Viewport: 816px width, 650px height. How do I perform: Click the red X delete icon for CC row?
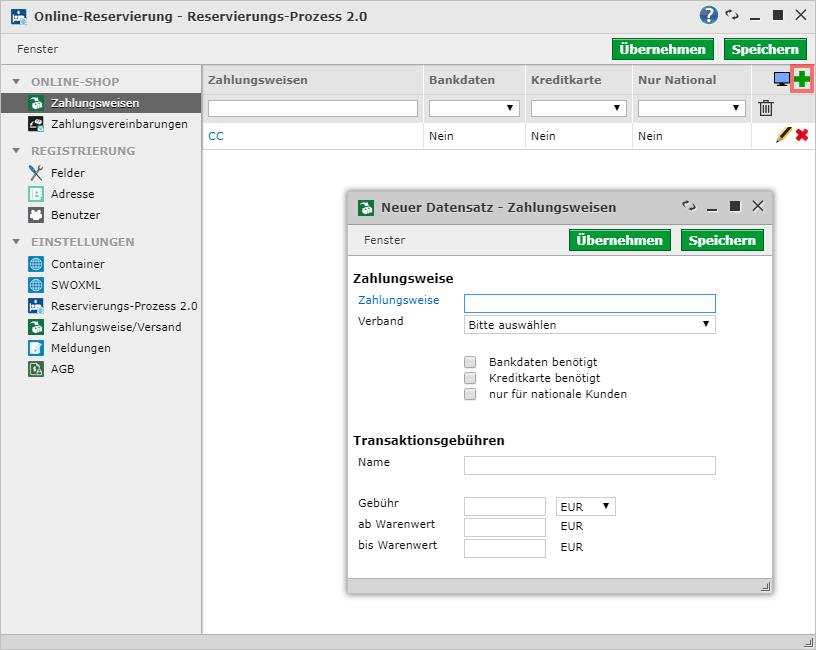coord(802,135)
